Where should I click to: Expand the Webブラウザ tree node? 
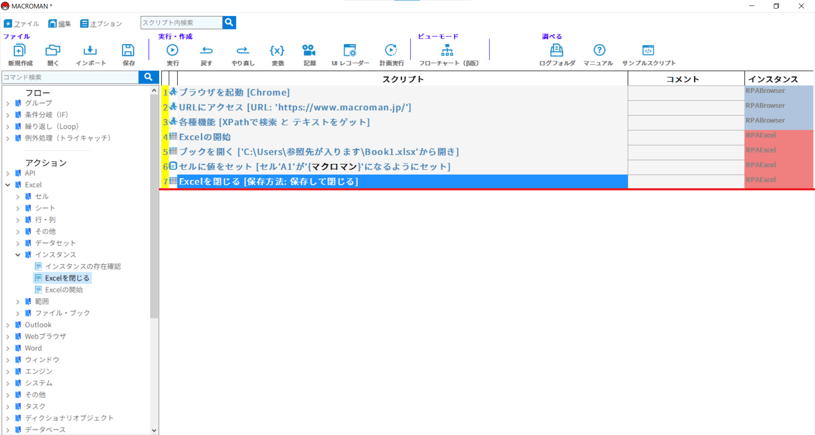(x=8, y=336)
